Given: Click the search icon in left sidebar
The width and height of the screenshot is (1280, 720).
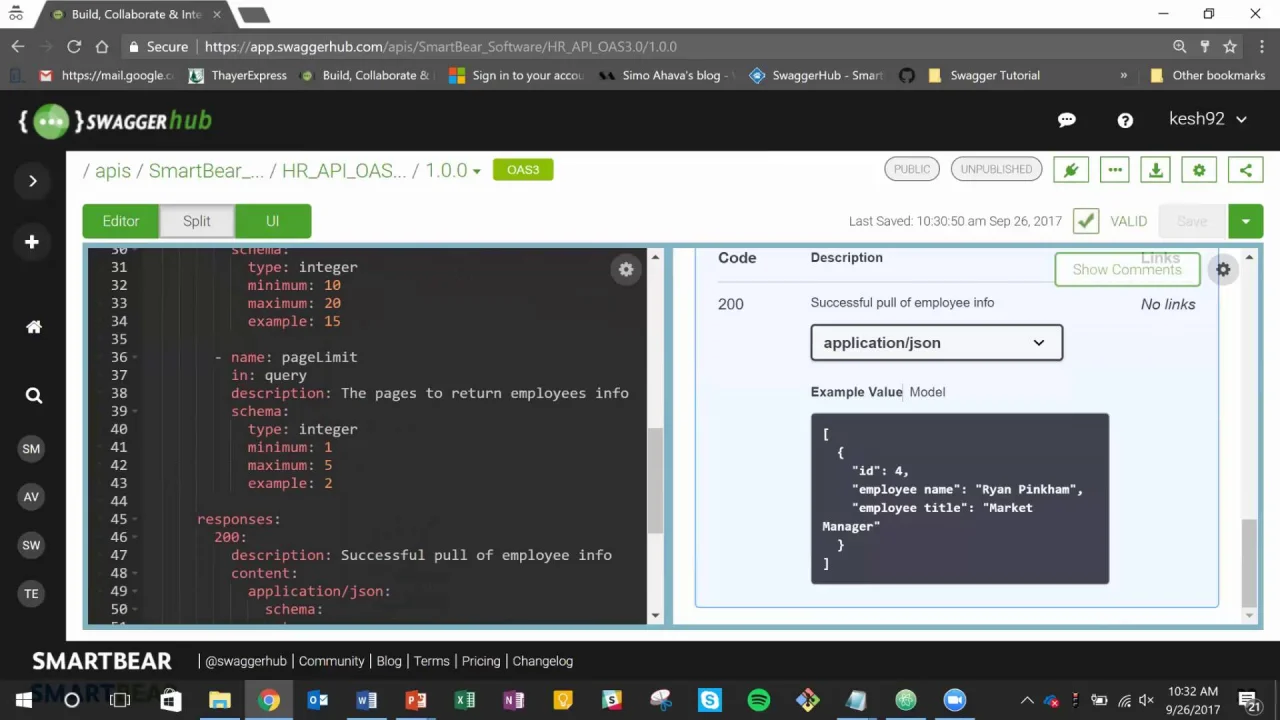Looking at the screenshot, I should pos(33,396).
